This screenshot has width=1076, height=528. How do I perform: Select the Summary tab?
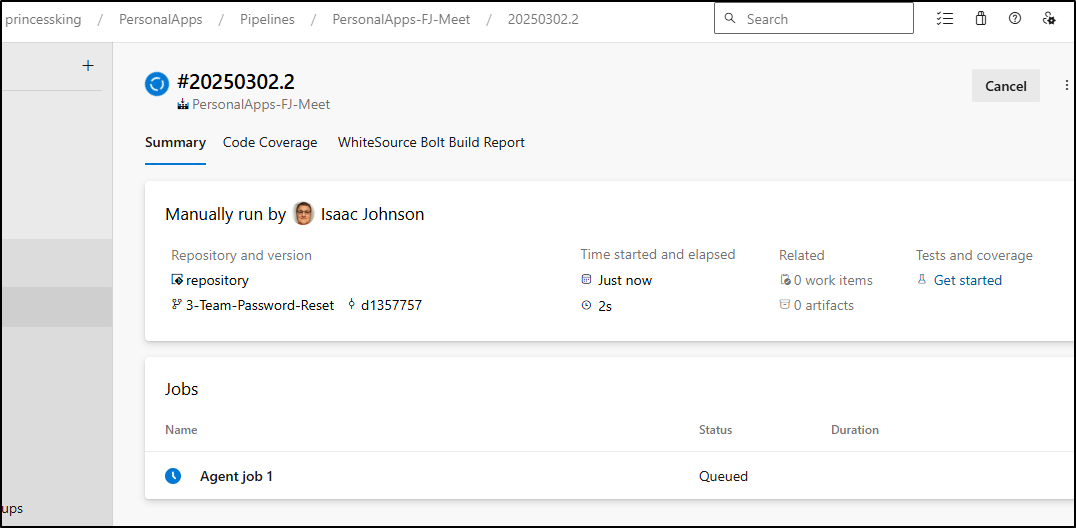(x=175, y=143)
